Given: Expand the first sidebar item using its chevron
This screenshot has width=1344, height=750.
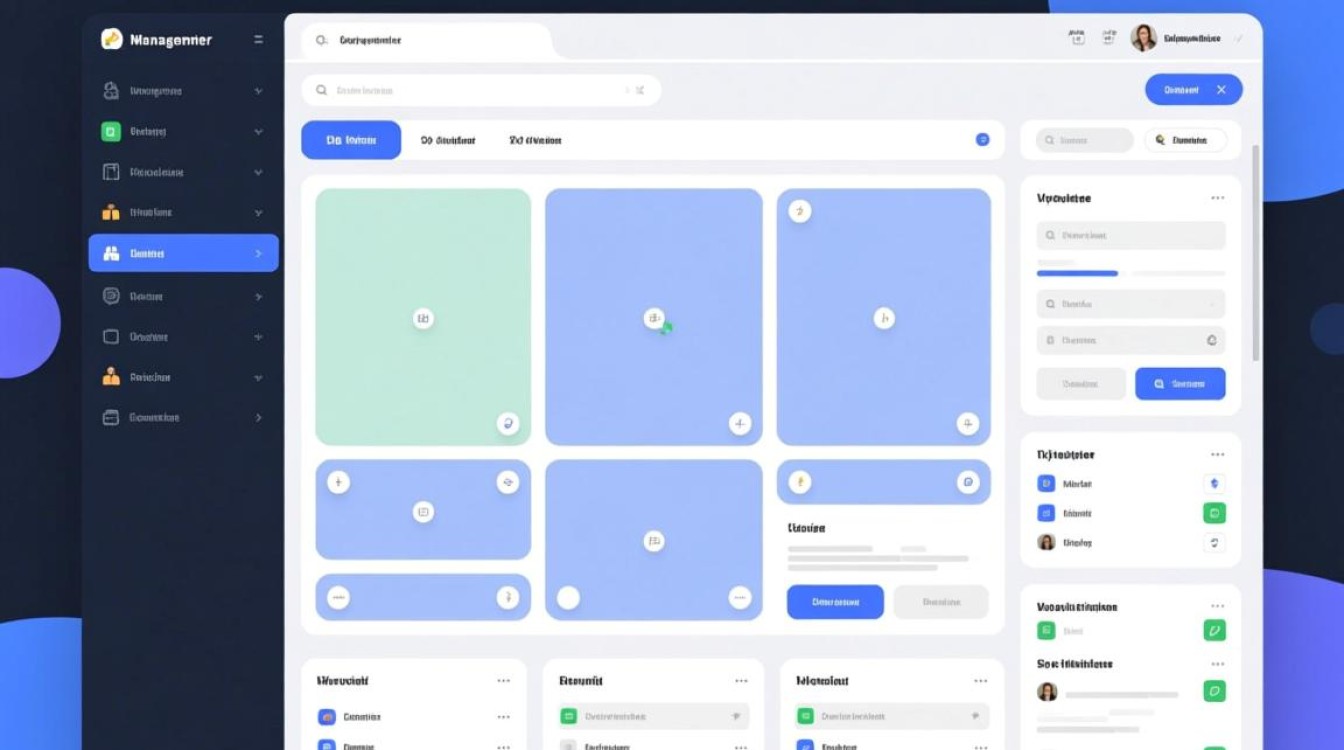Looking at the screenshot, I should [x=258, y=91].
